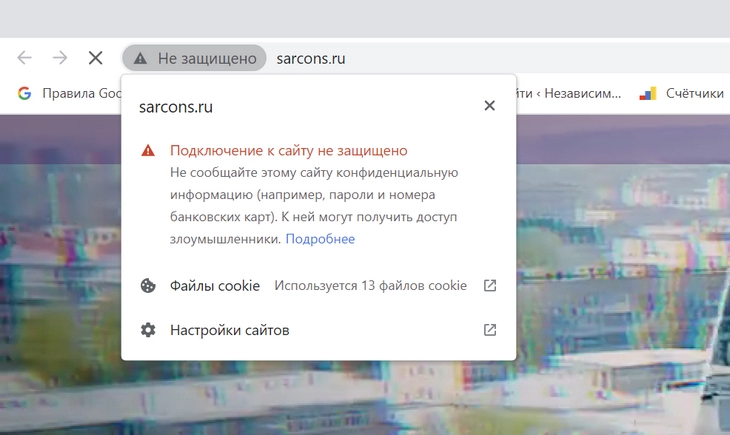Stop page loading with the X button
The image size is (730, 435).
point(95,58)
